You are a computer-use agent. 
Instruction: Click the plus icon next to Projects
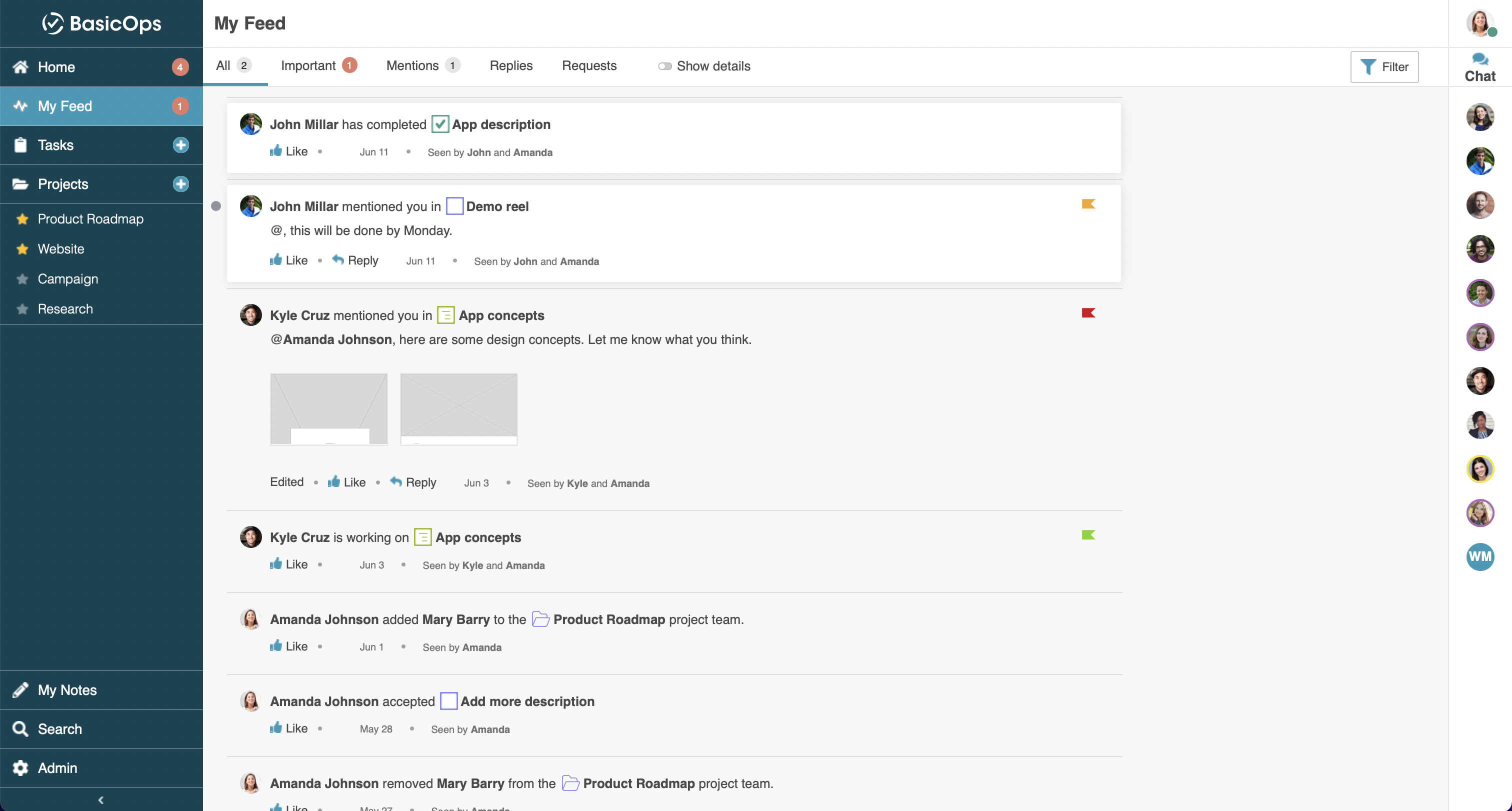[x=181, y=183]
